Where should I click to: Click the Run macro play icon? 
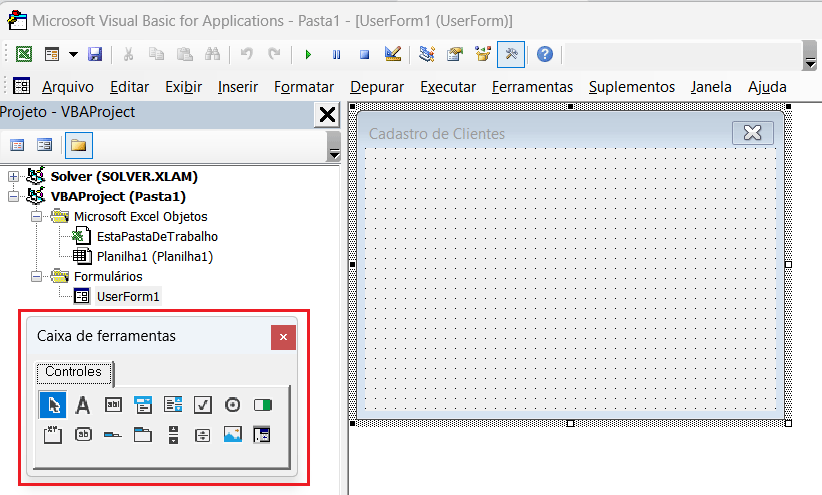(308, 54)
